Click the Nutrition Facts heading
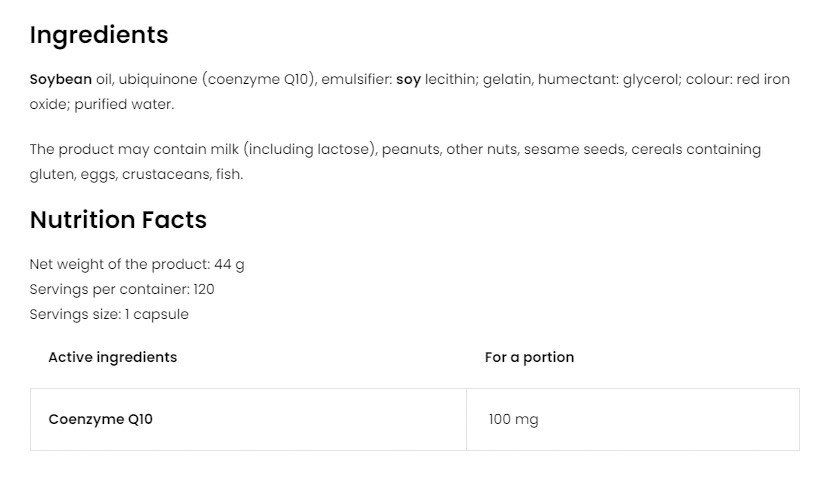 point(118,220)
